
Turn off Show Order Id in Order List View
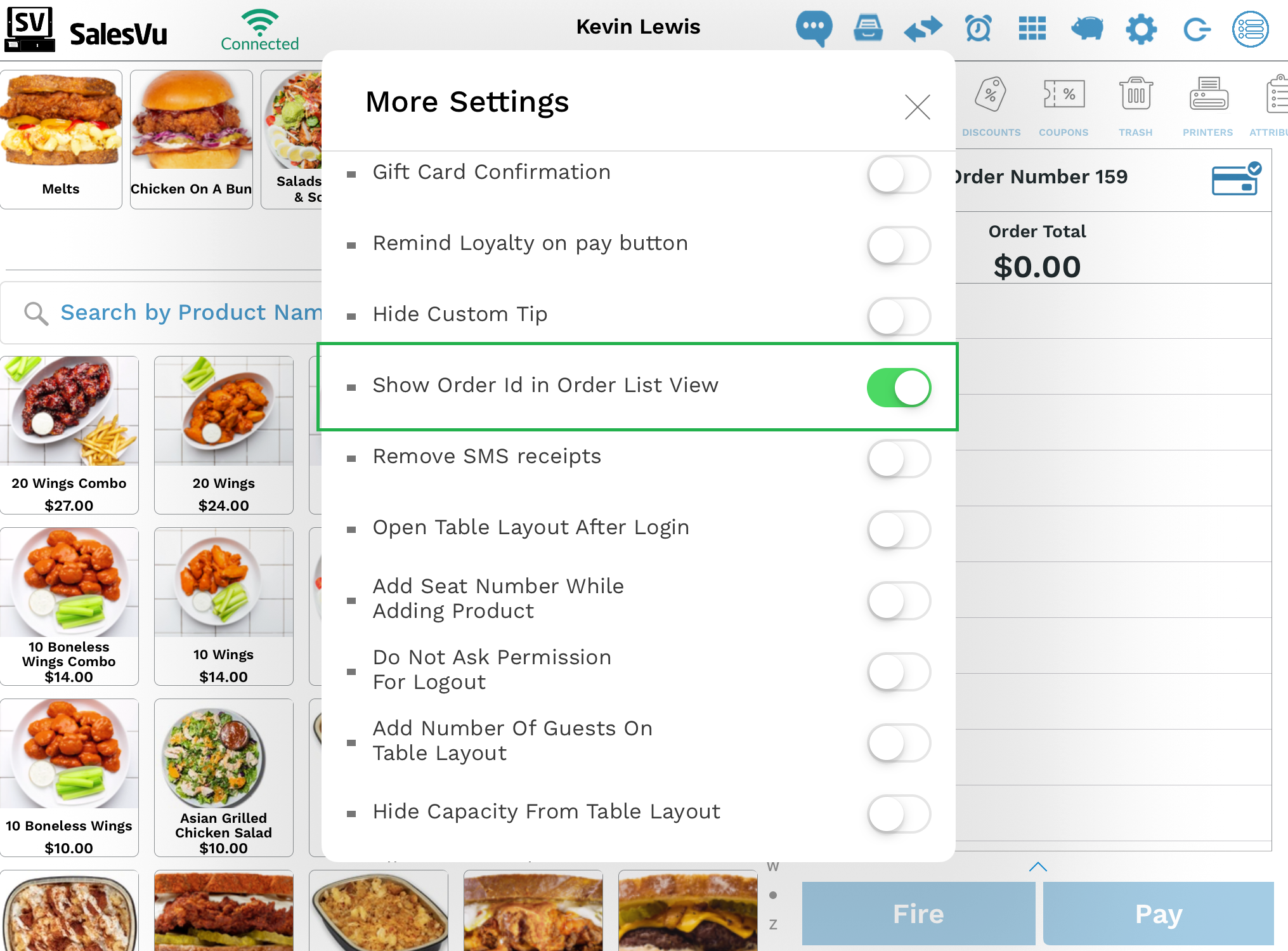[x=899, y=388]
